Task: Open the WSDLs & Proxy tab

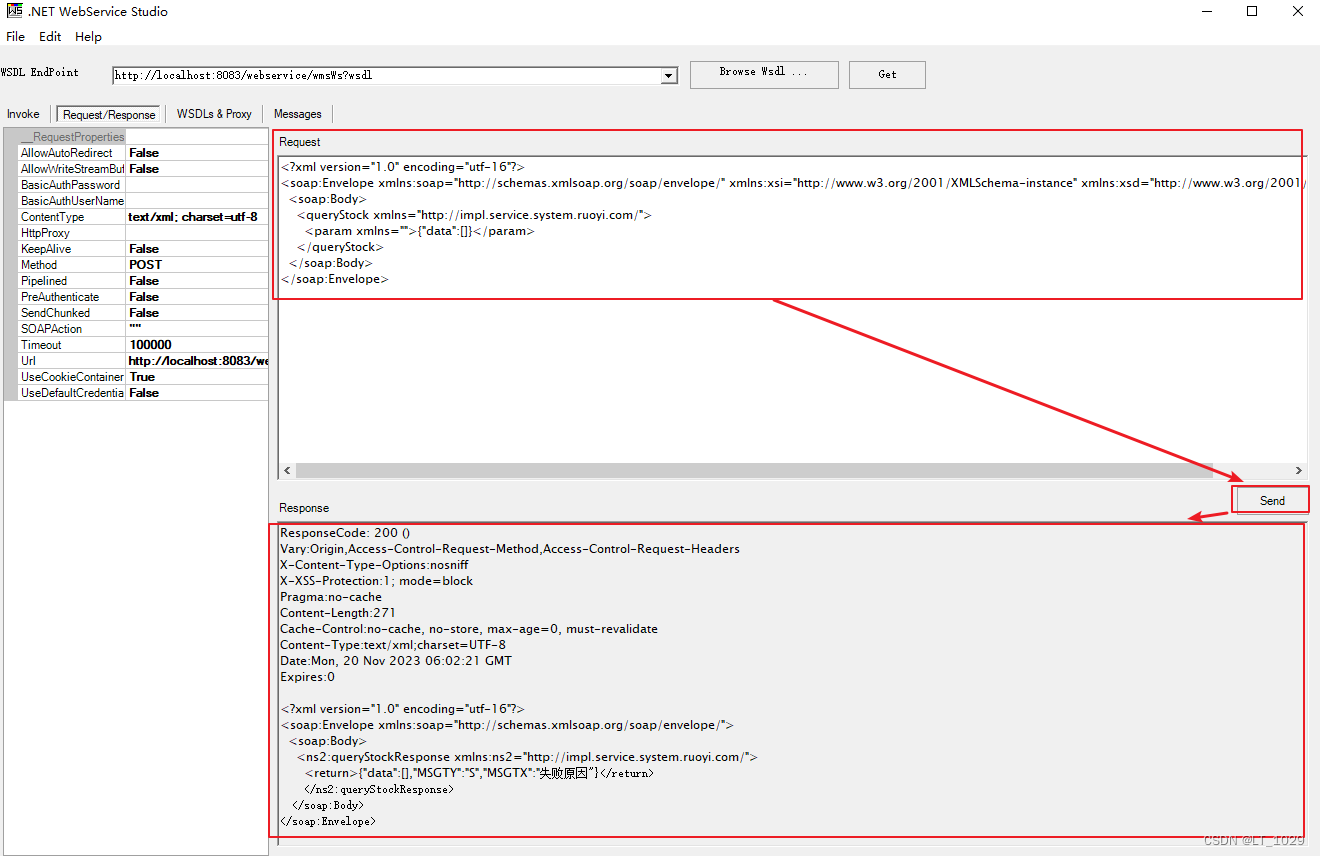Action: point(214,114)
